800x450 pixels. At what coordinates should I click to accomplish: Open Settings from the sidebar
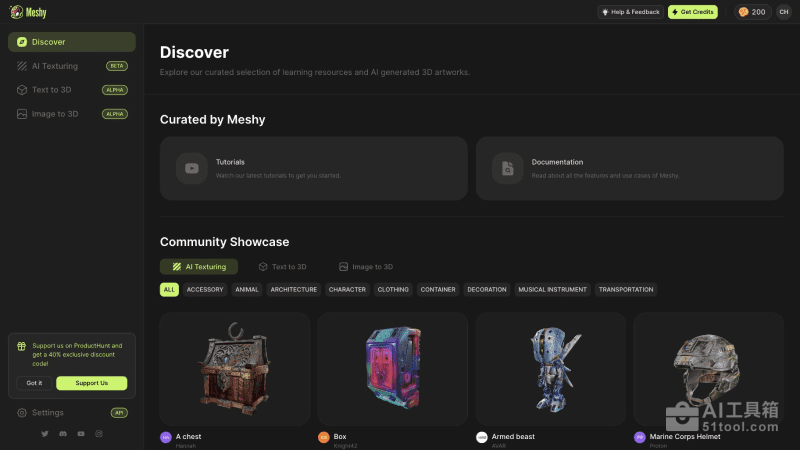pyautogui.click(x=47, y=412)
